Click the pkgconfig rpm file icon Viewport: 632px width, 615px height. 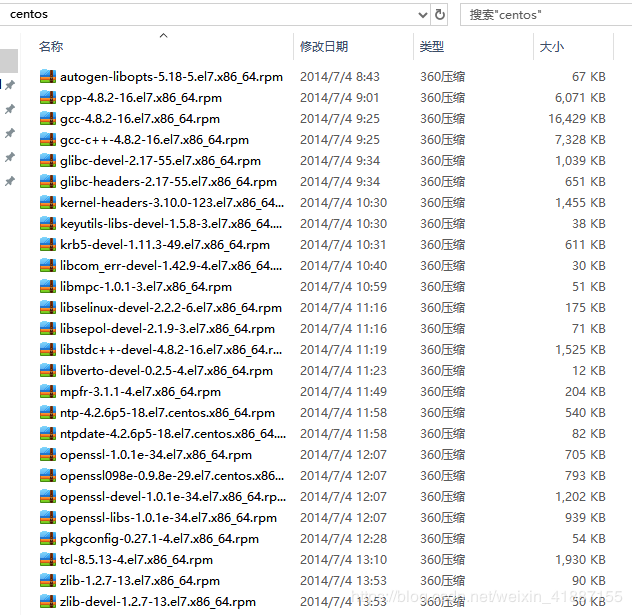pos(48,538)
